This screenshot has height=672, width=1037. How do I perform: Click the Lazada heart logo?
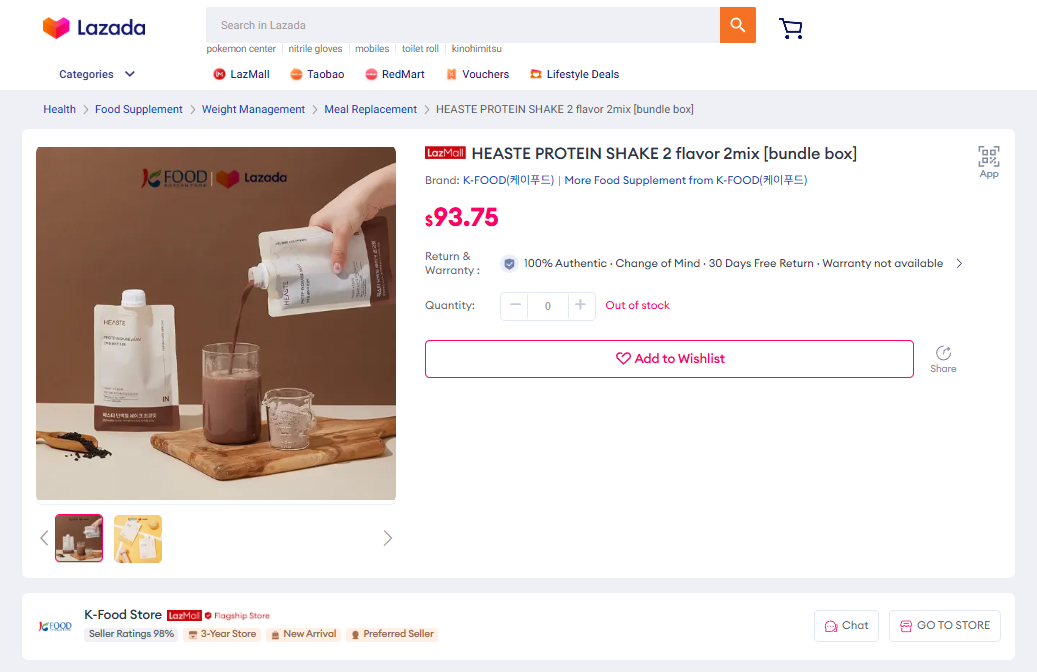click(x=56, y=27)
